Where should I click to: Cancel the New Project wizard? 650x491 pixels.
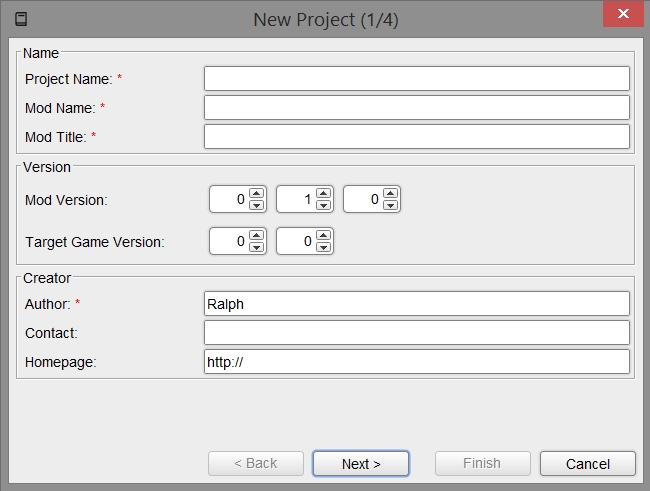point(587,463)
